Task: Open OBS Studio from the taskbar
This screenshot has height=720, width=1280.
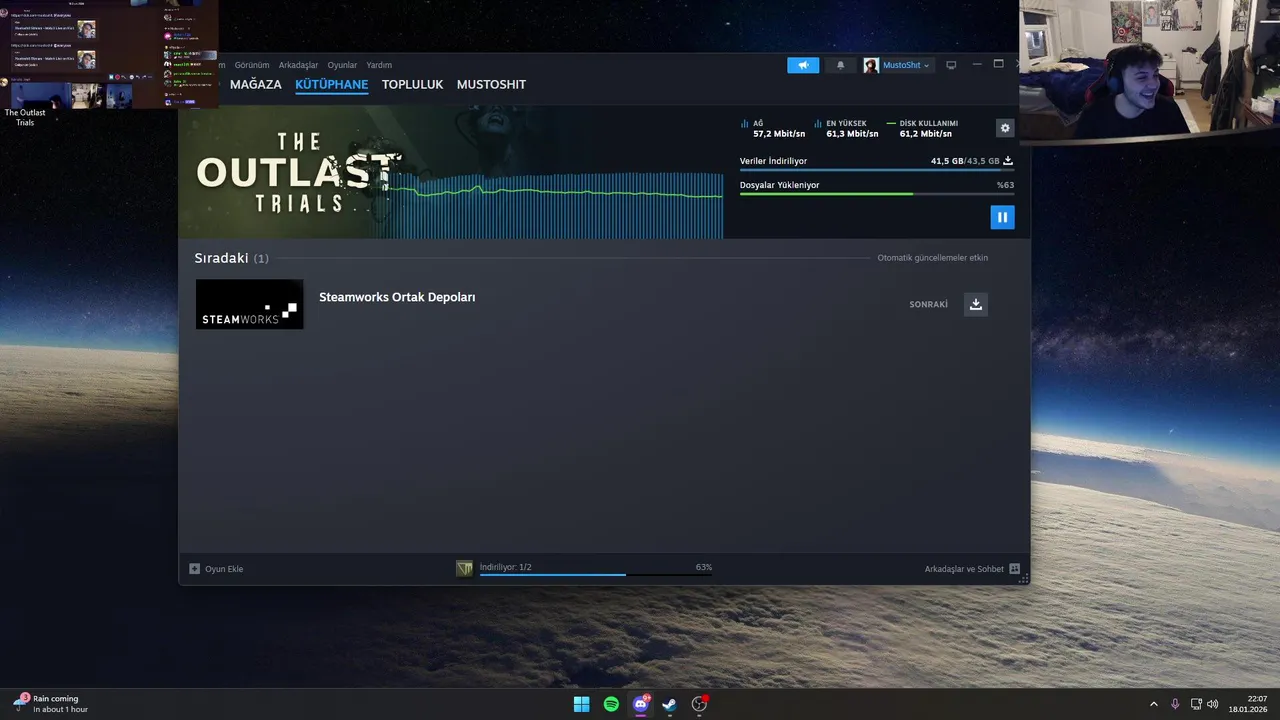Action: click(x=699, y=704)
